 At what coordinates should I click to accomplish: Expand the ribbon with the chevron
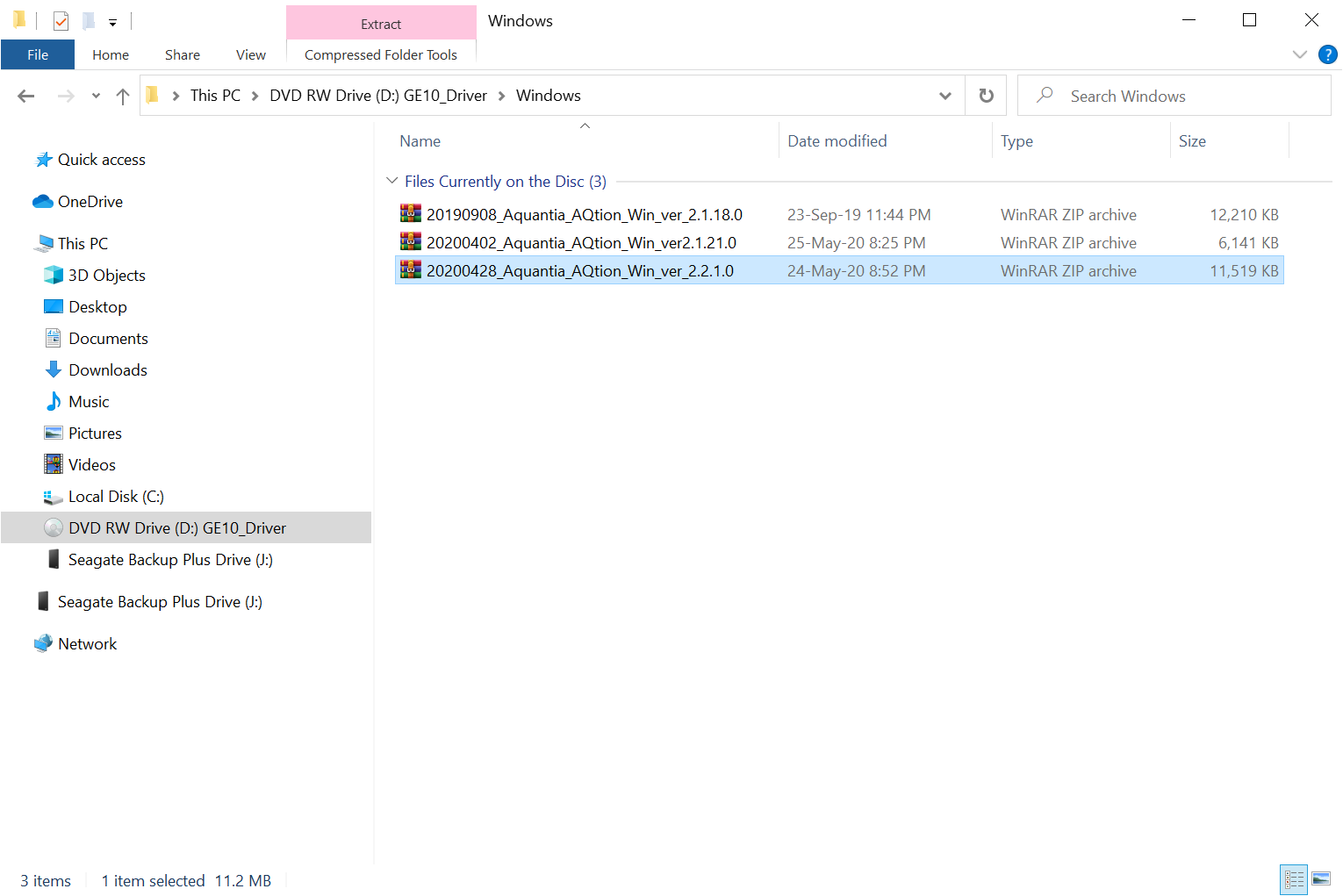(x=1300, y=54)
